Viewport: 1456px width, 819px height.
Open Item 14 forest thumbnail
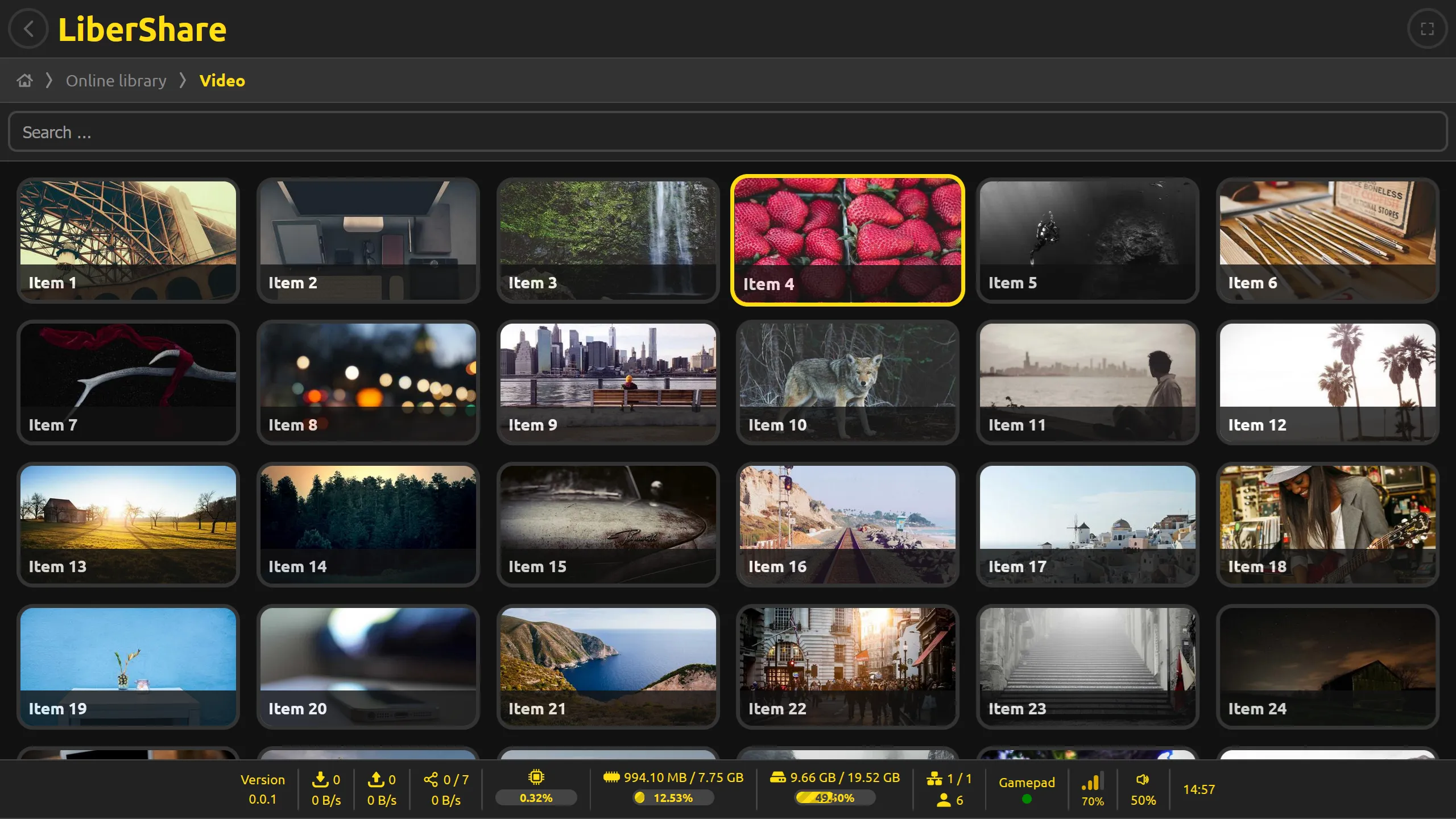368,524
